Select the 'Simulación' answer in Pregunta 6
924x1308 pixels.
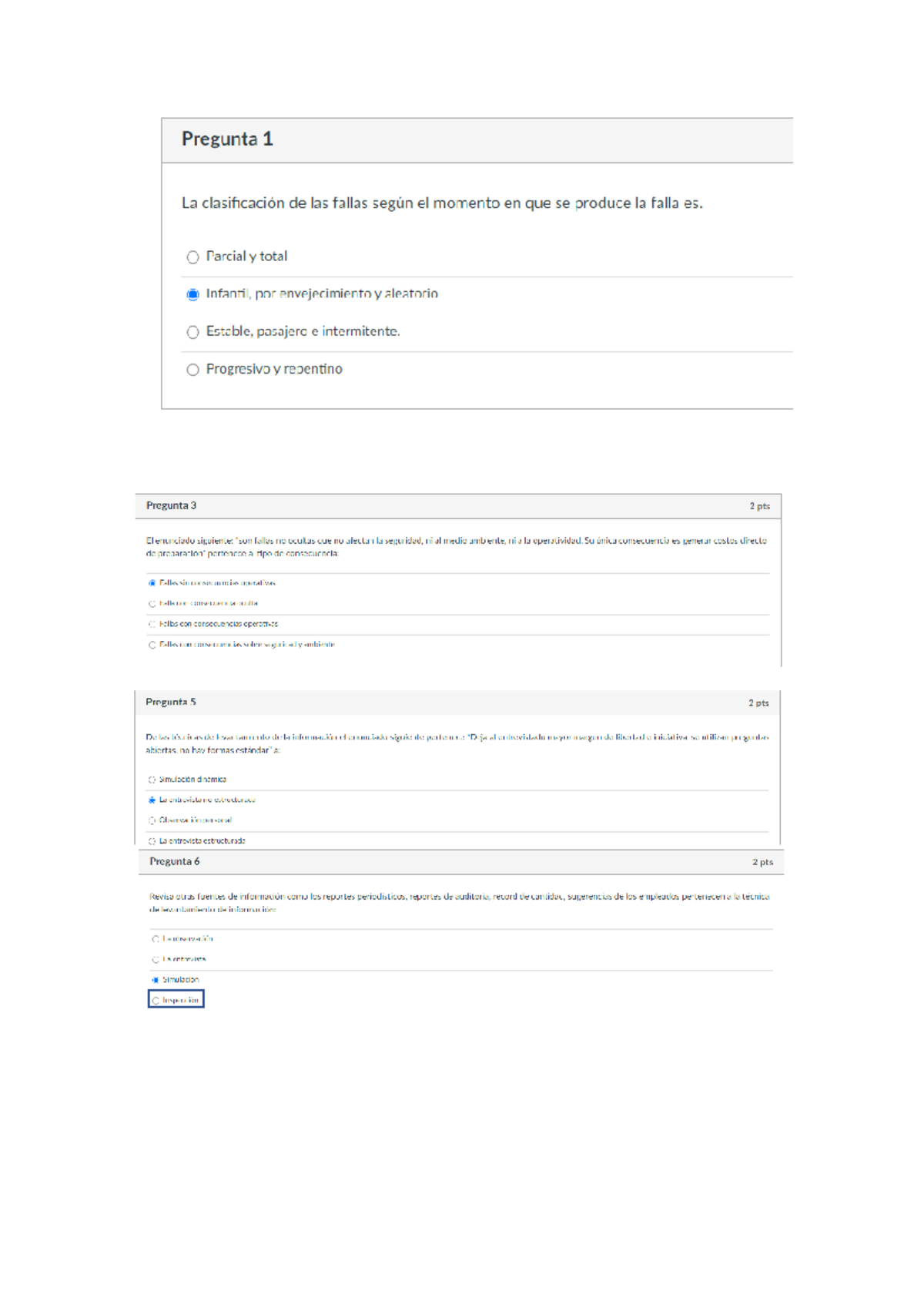pos(156,980)
